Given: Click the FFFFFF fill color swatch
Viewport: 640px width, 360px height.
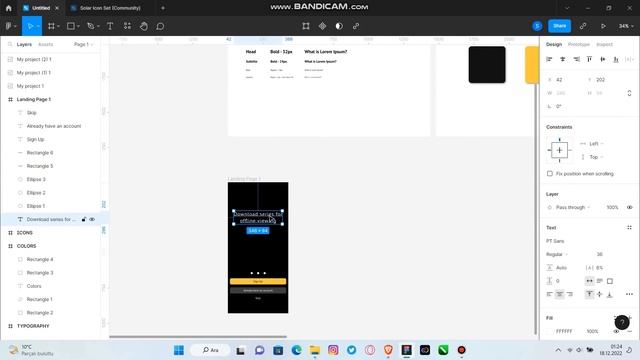Looking at the screenshot, I should pyautogui.click(x=550, y=331).
